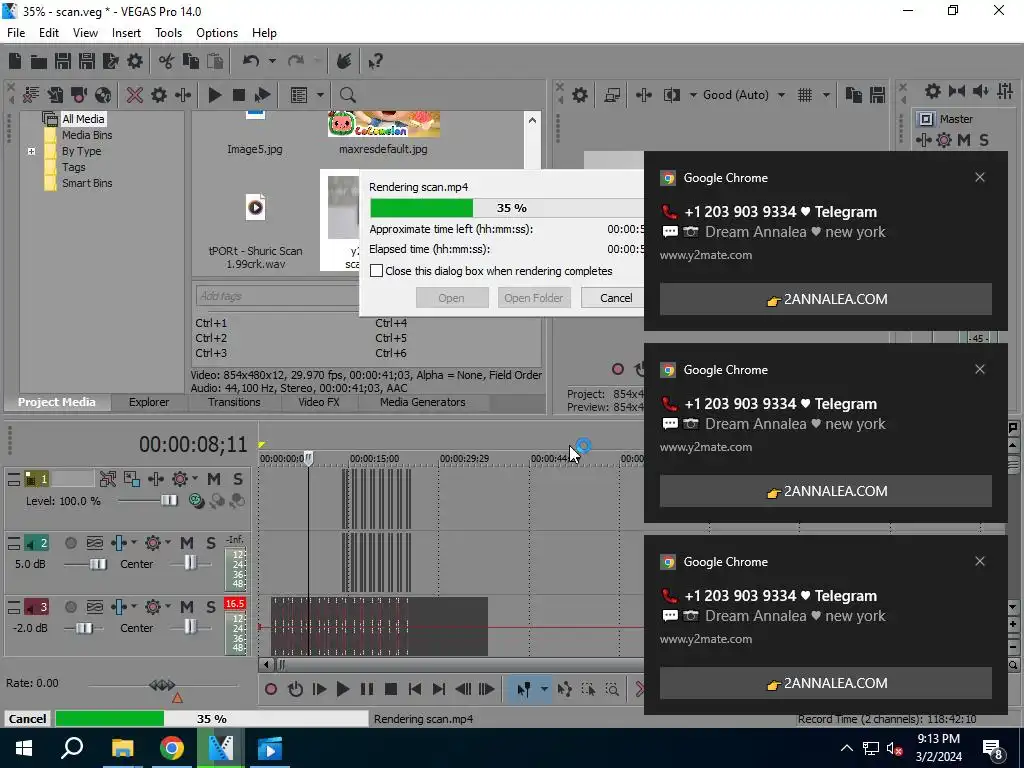
Task: Click Preview on external monitor icon
Action: (x=612, y=95)
